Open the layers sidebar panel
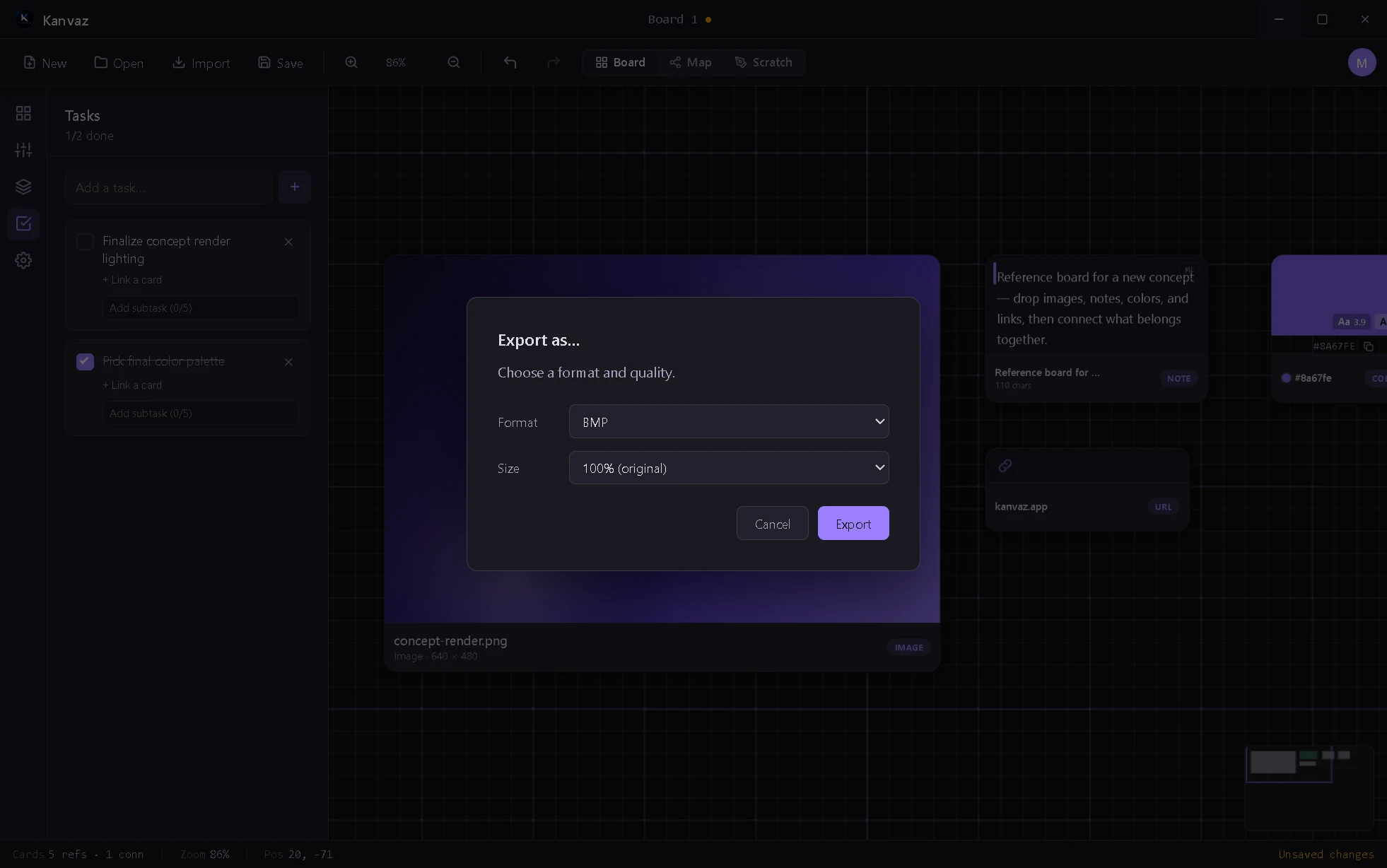This screenshot has height=868, width=1387. (x=23, y=187)
